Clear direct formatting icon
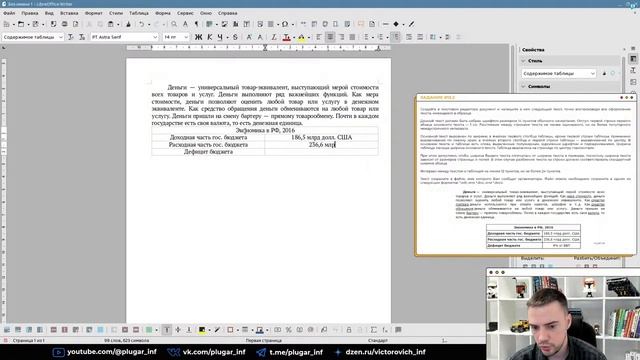Screen dimensions: 640x360 [274, 37]
